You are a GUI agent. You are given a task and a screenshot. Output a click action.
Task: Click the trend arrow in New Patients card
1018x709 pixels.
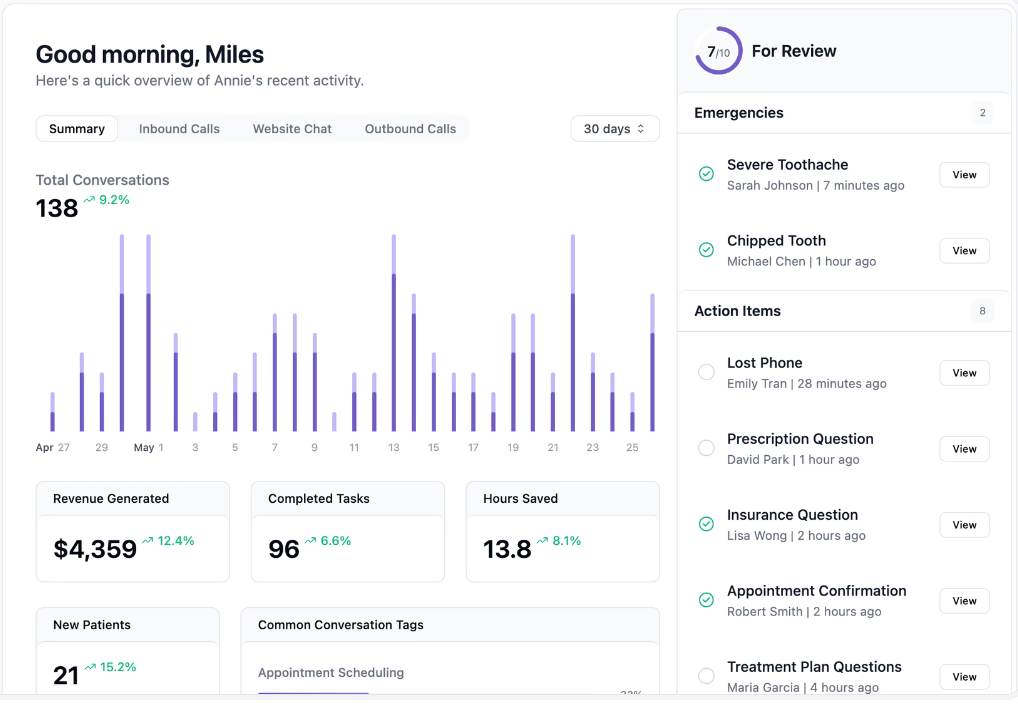pos(91,667)
